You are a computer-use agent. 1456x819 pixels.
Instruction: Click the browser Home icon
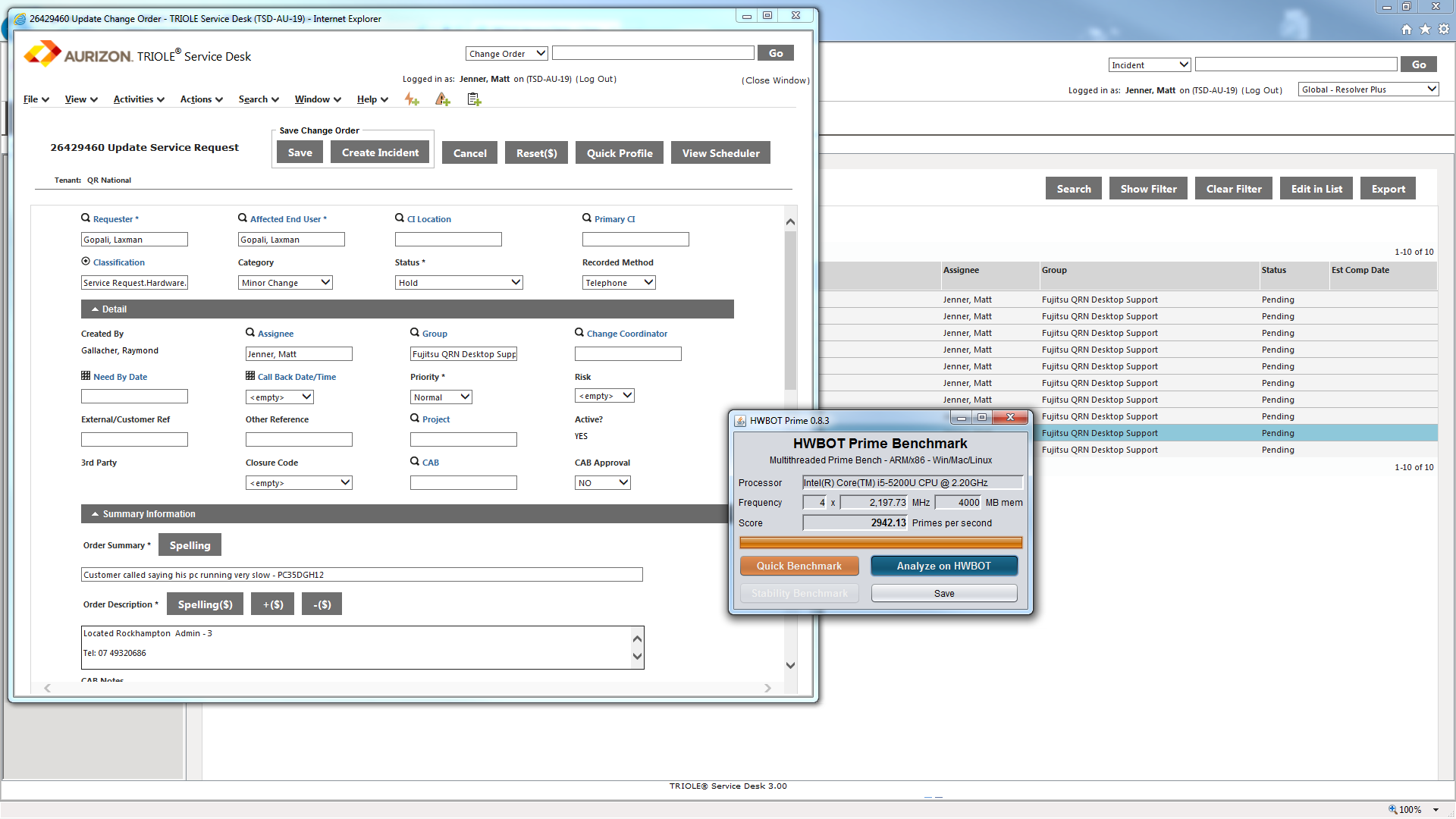pyautogui.click(x=1407, y=30)
